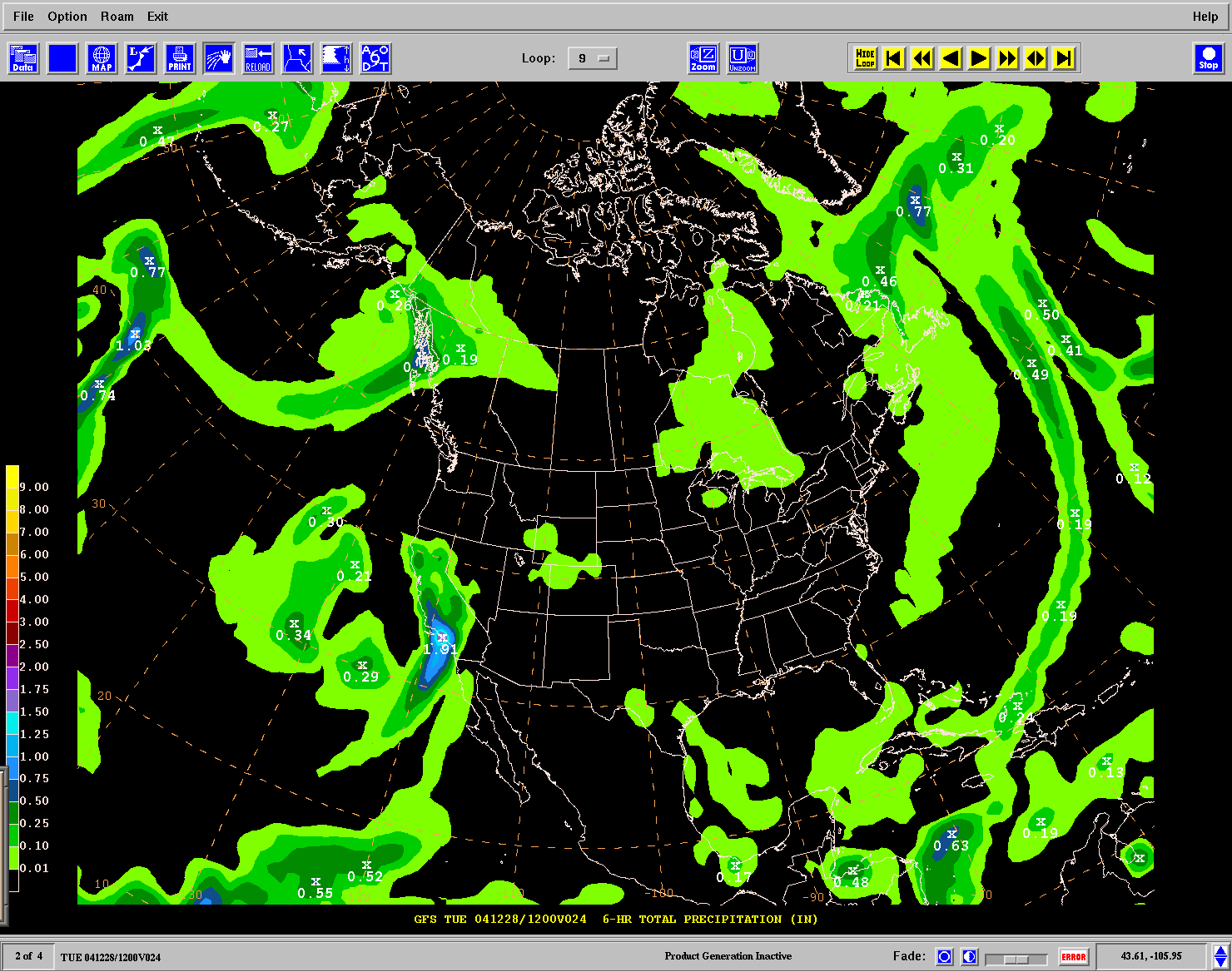Screen dimensions: 1232x972
Task: Toggle the Hide Loop button
Action: pos(866,58)
